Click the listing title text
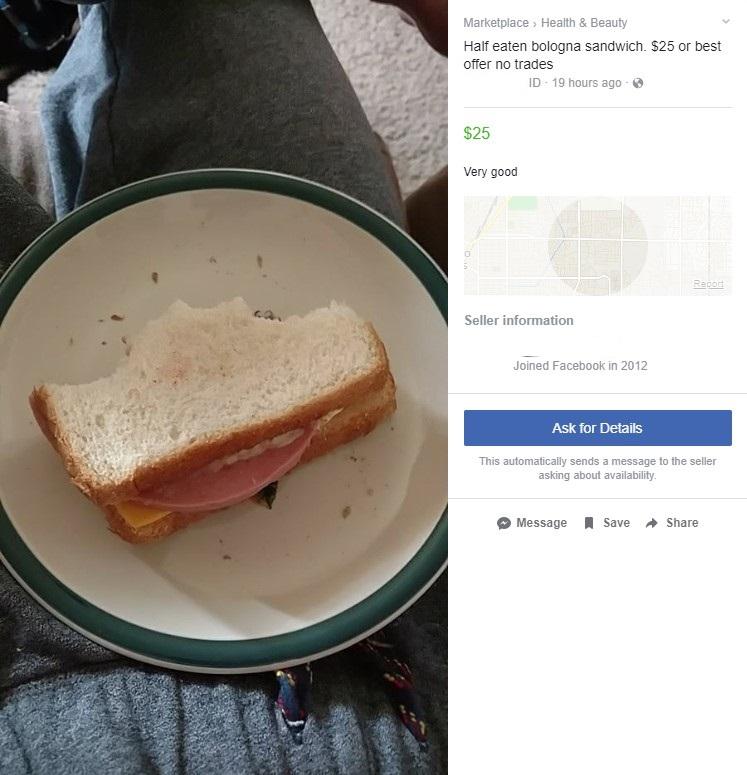This screenshot has width=747, height=775. [x=592, y=55]
